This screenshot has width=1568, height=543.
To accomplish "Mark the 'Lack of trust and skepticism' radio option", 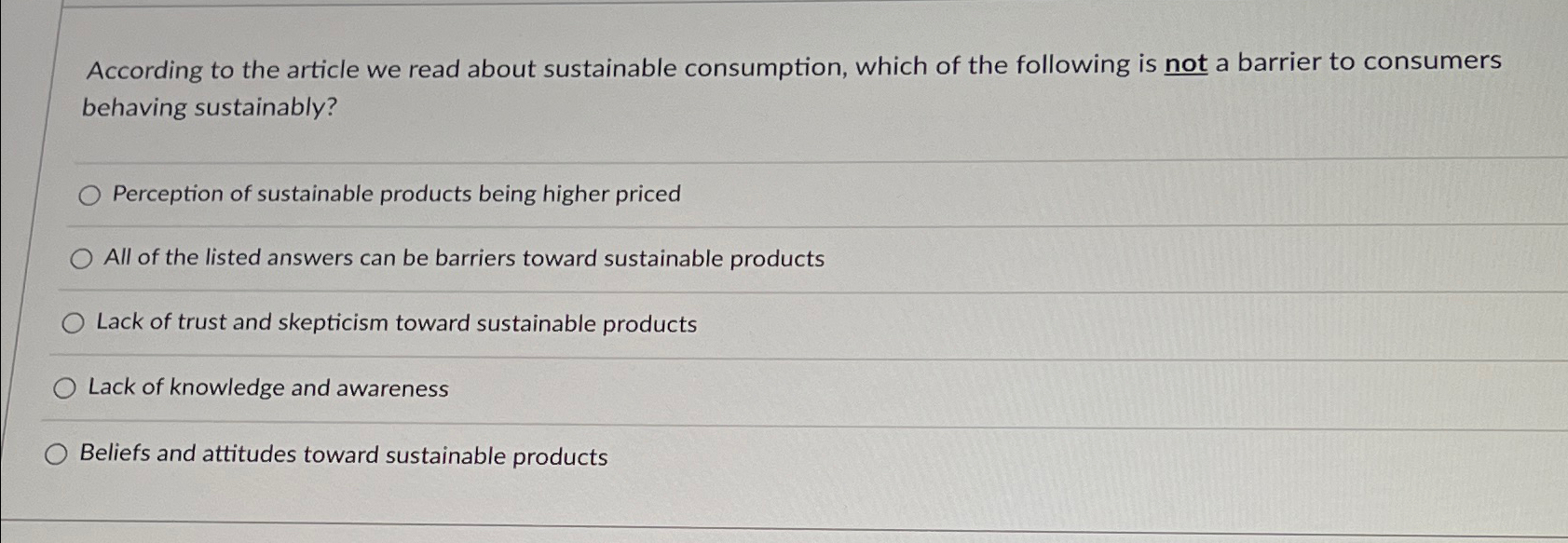I will coord(73,323).
